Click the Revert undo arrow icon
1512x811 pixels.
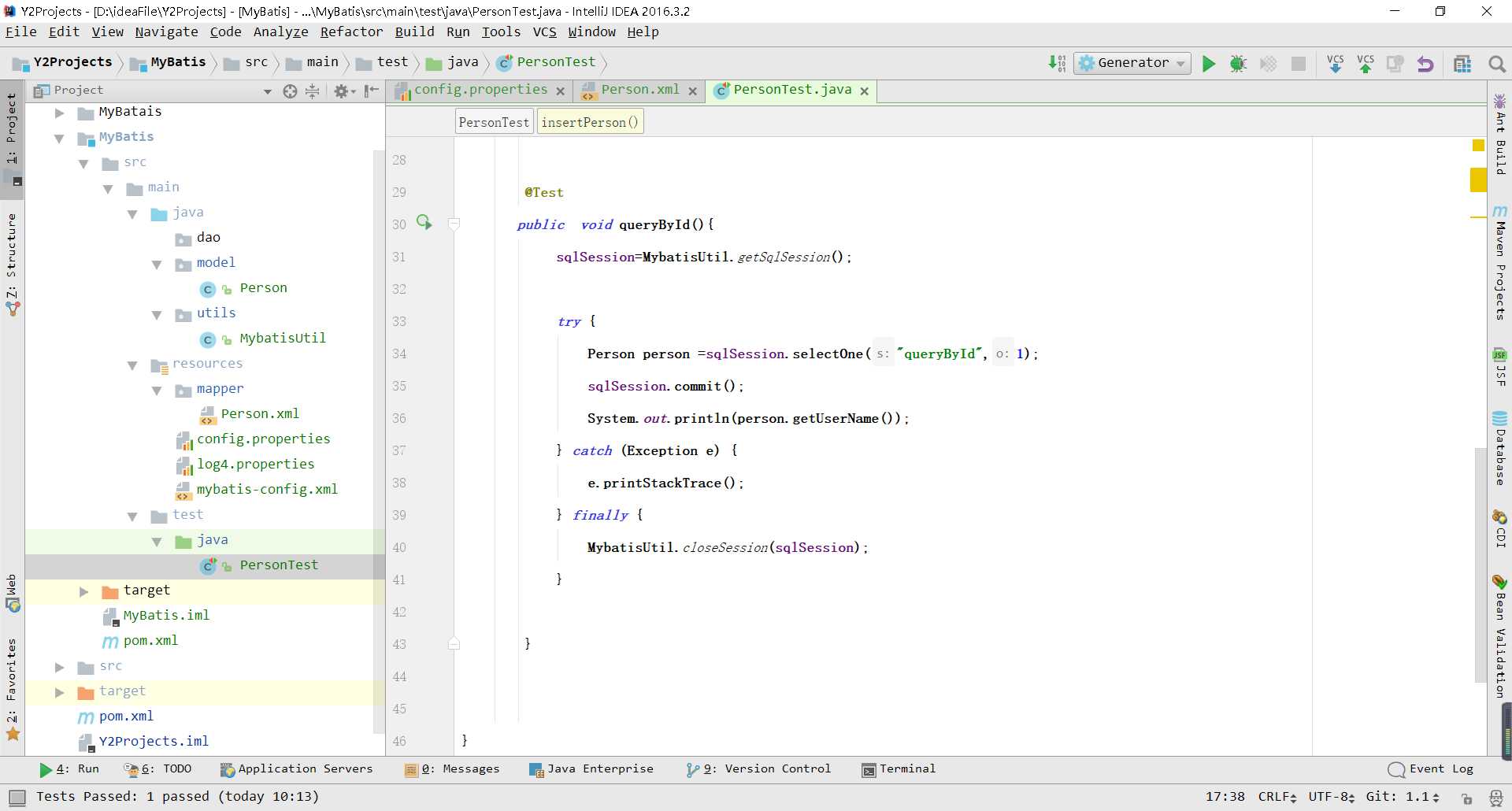pos(1425,64)
